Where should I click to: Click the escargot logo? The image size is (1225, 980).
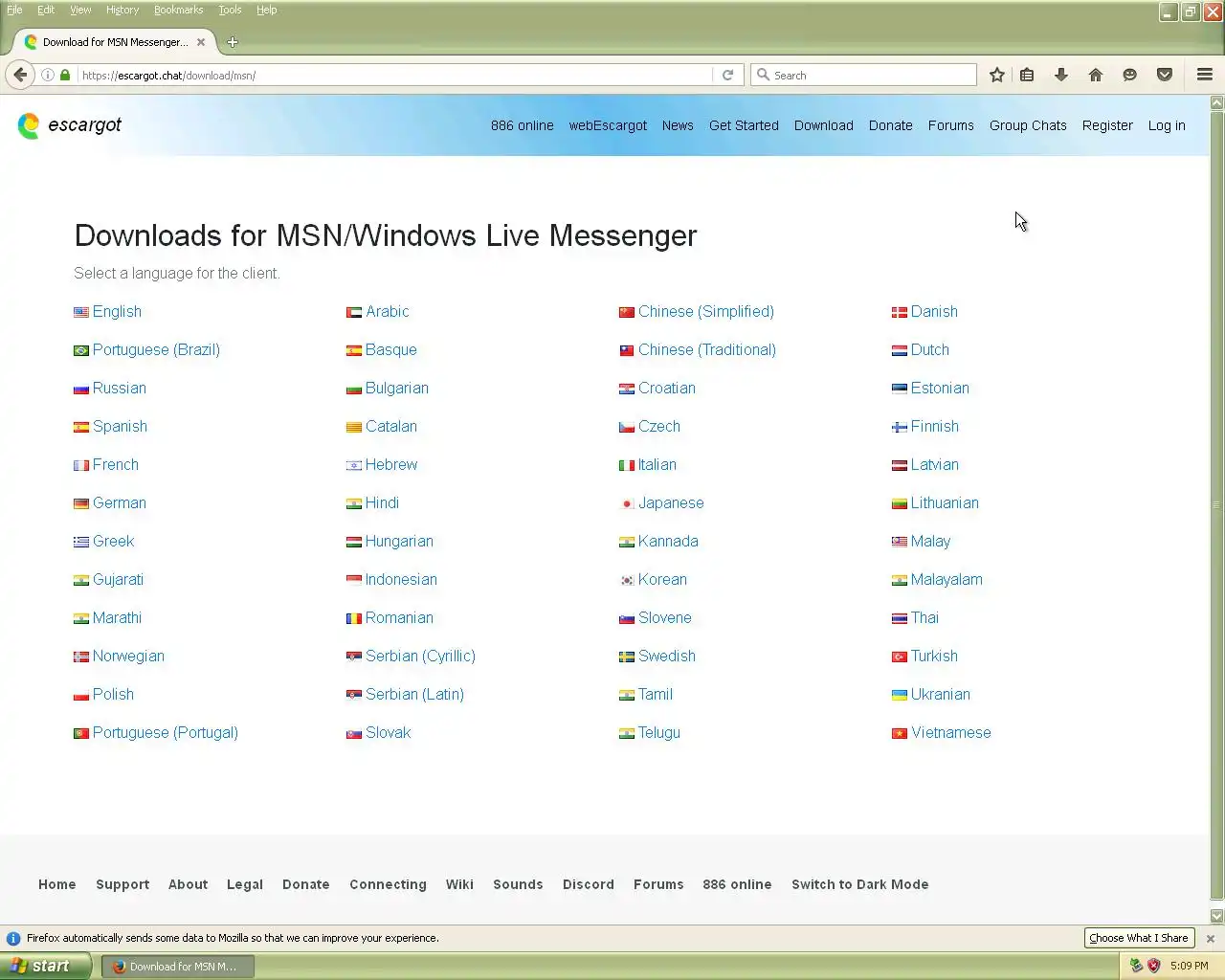point(70,125)
